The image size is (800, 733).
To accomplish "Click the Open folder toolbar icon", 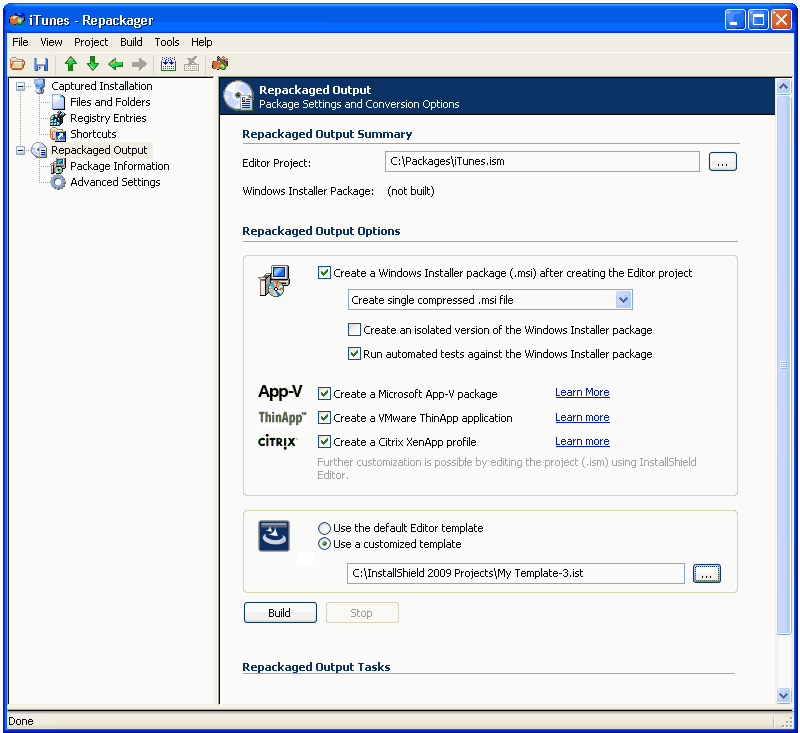I will point(17,64).
